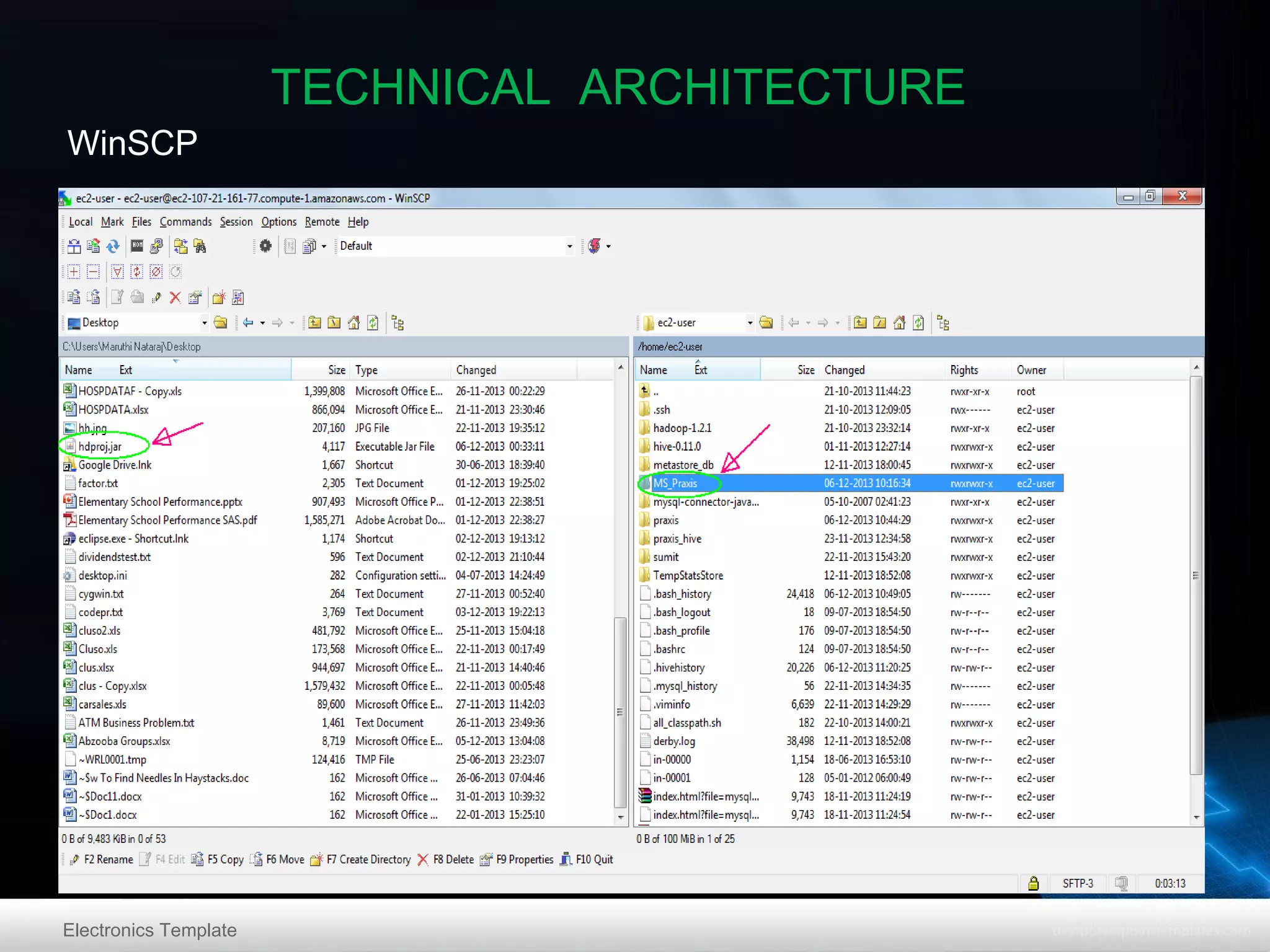This screenshot has height=952, width=1270.
Task: Click the Copy files toolbar icon
Action: click(74, 297)
